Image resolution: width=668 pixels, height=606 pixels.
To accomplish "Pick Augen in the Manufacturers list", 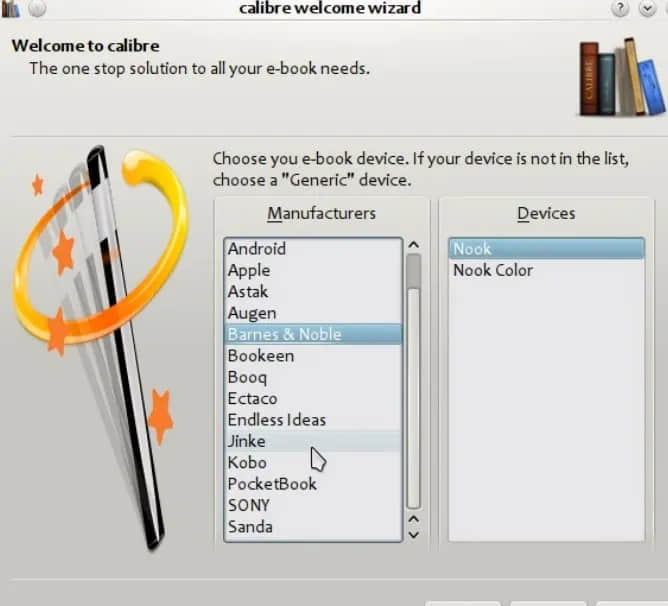I will [x=313, y=313].
